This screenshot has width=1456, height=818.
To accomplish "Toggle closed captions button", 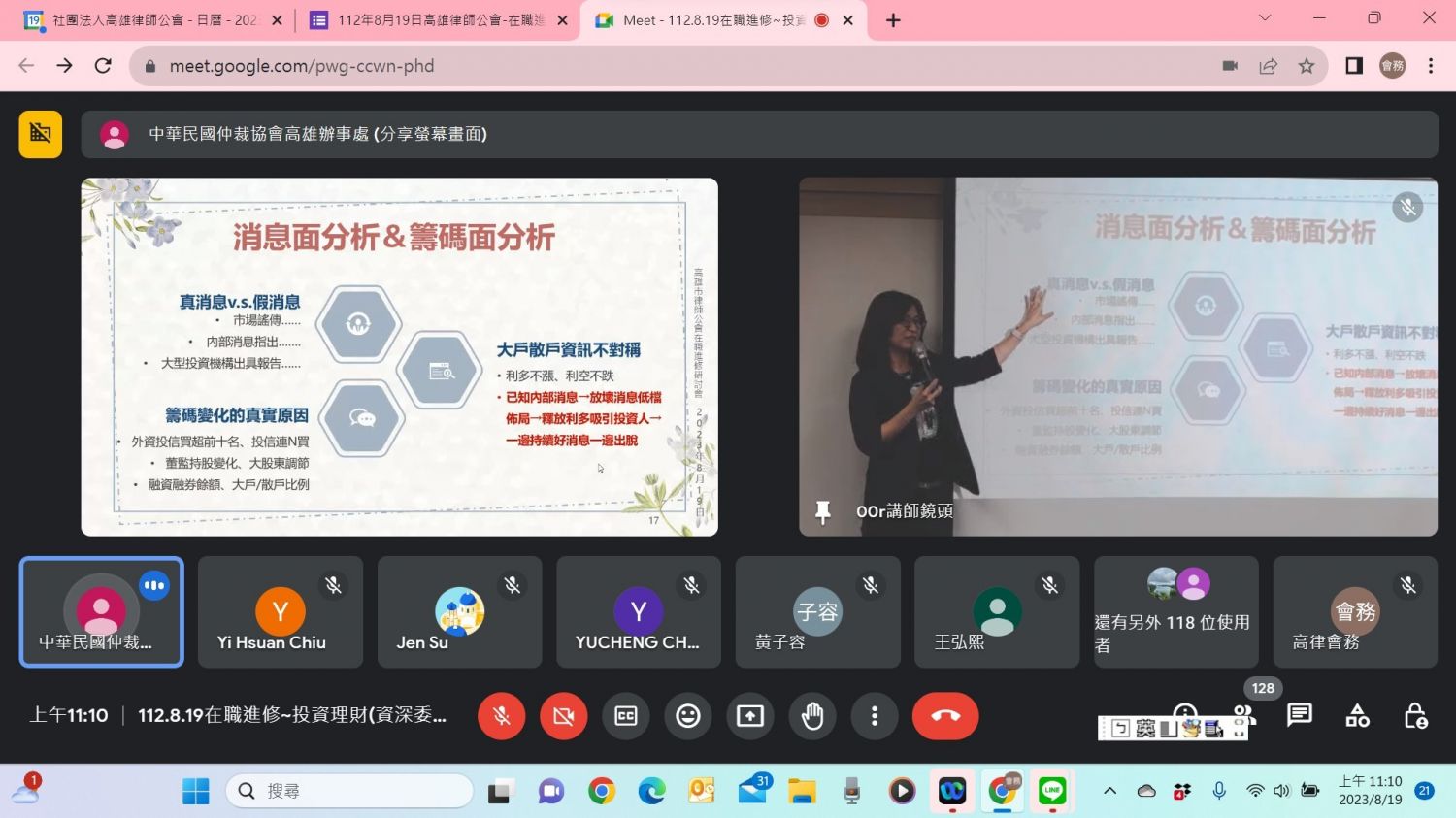I will (x=626, y=716).
